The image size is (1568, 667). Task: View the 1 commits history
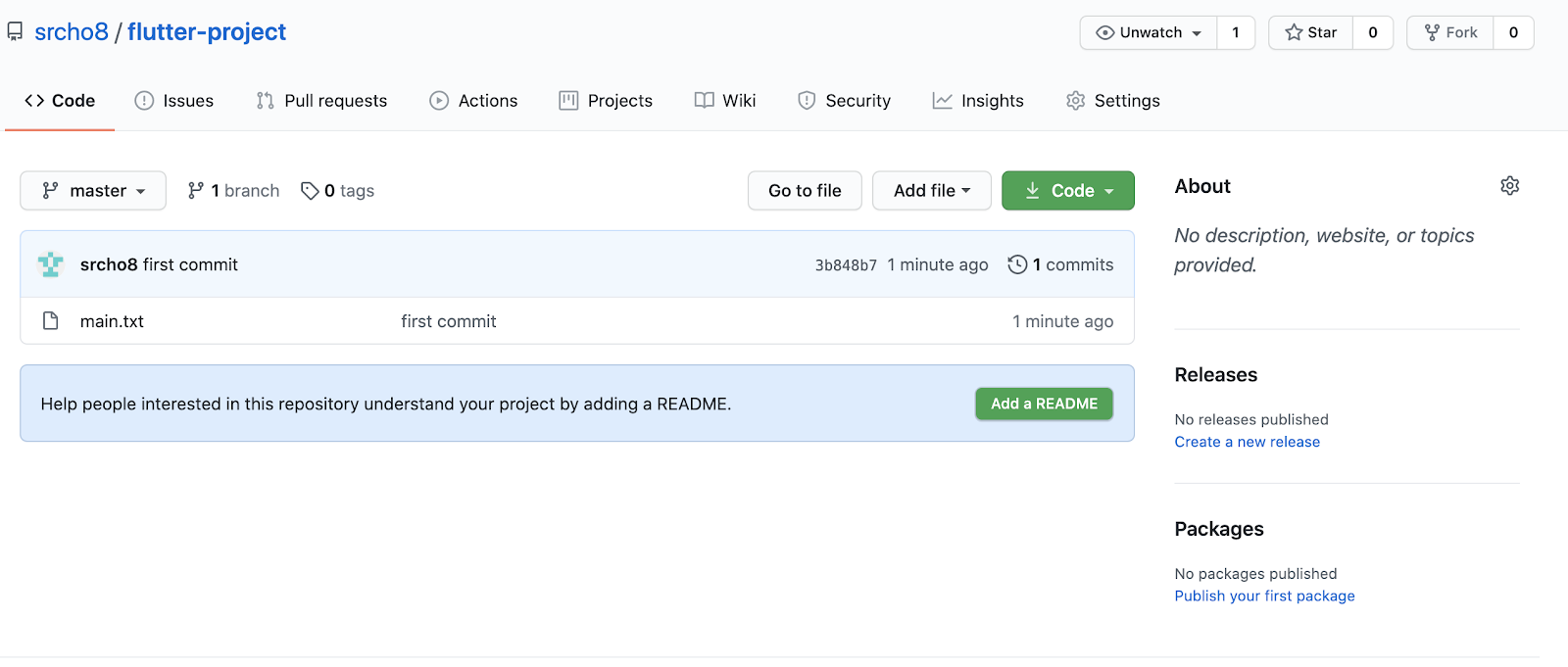(1061, 264)
